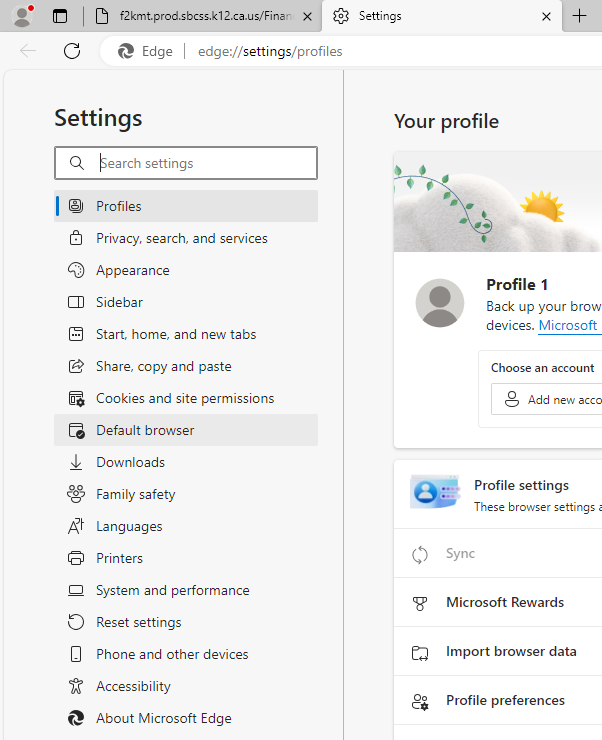Go to System and performance settings

coord(172,590)
